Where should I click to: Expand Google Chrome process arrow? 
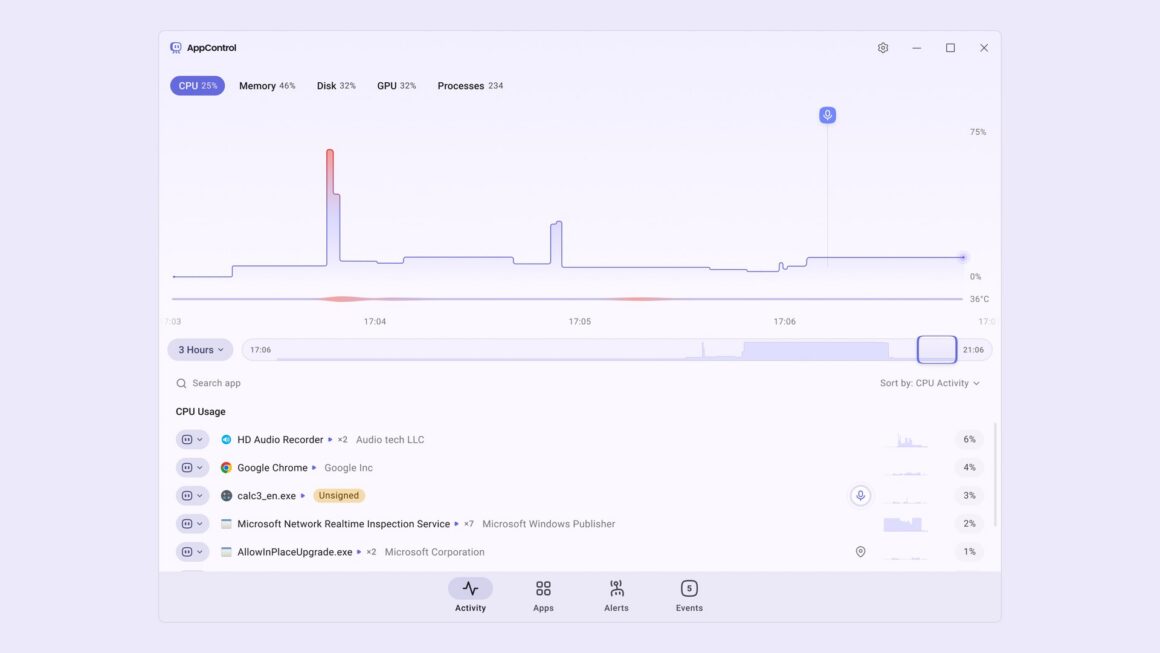click(x=314, y=467)
